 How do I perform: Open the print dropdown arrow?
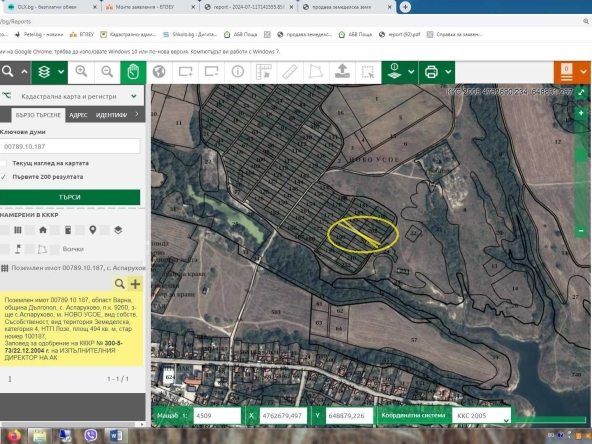(448, 72)
